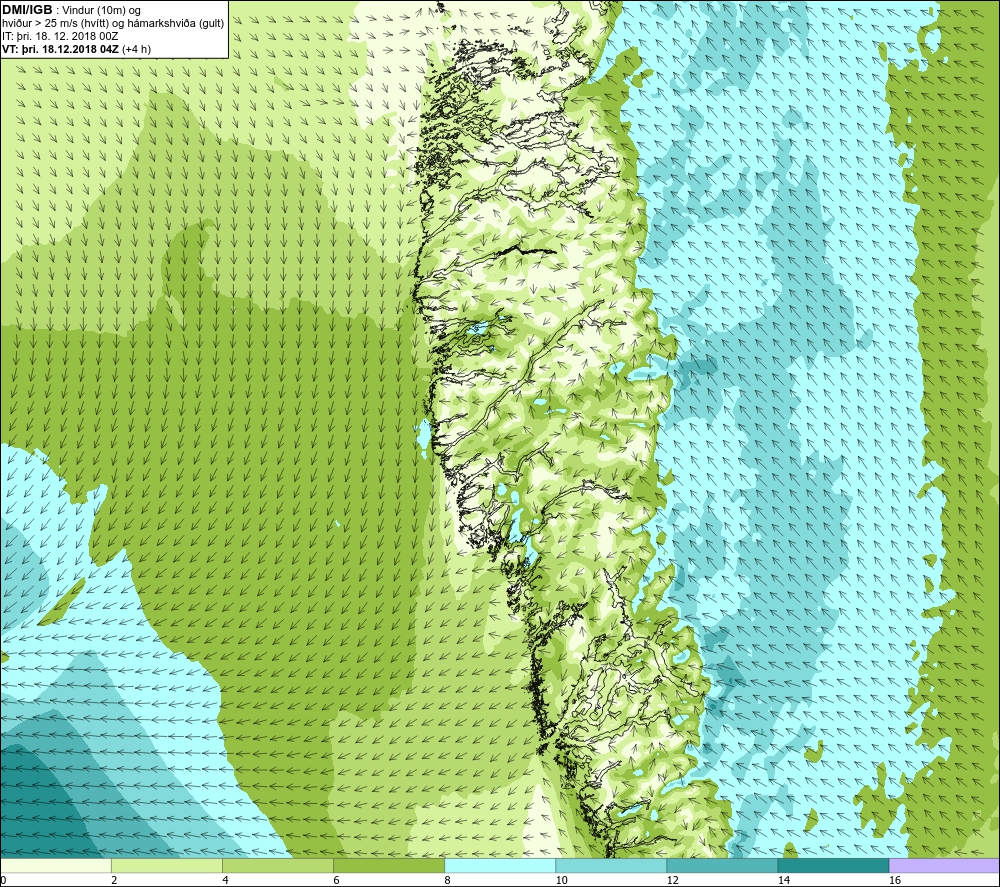Viewport: 1000px width, 887px height.
Task: Click the legend label '4'
Action: [225, 881]
